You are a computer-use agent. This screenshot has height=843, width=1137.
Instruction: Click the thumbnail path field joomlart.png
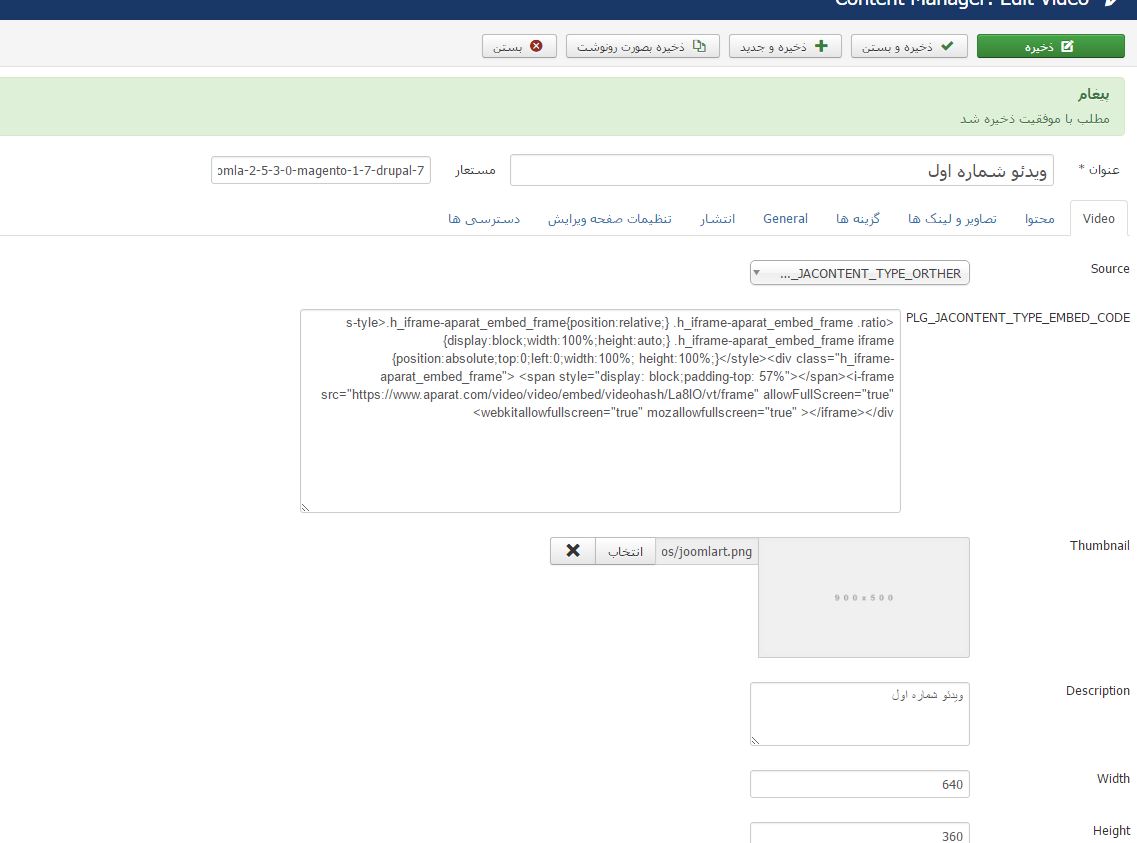click(706, 552)
